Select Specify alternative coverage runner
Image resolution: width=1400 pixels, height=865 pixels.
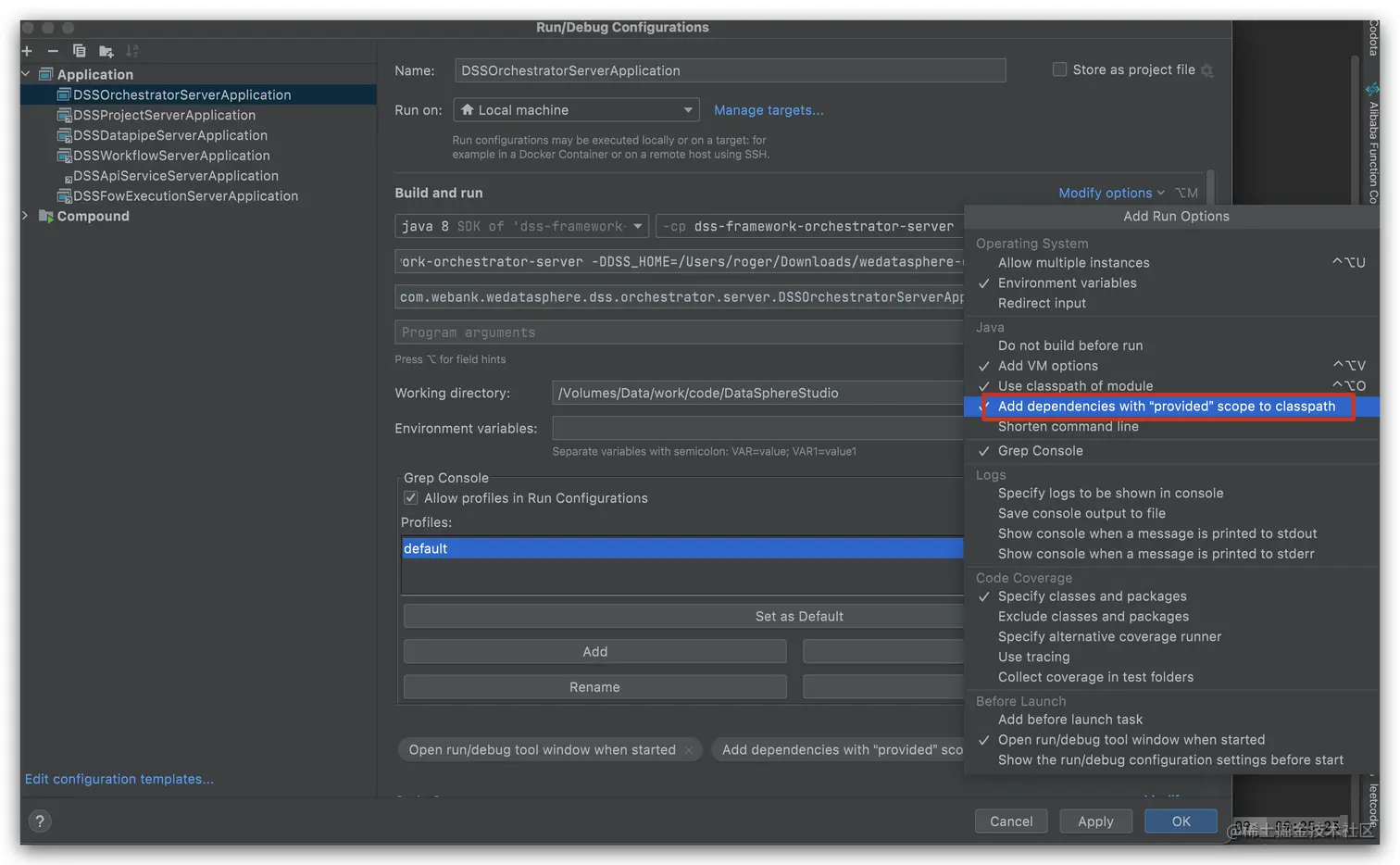point(1109,637)
